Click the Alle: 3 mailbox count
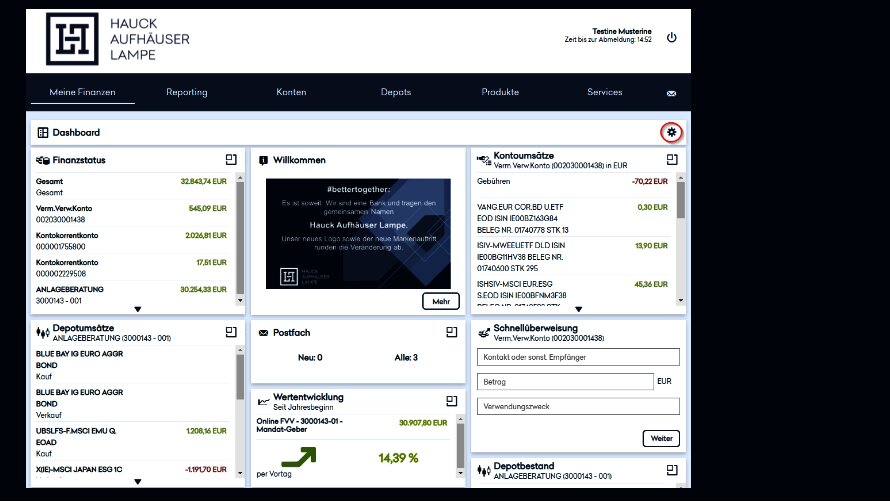 point(406,357)
